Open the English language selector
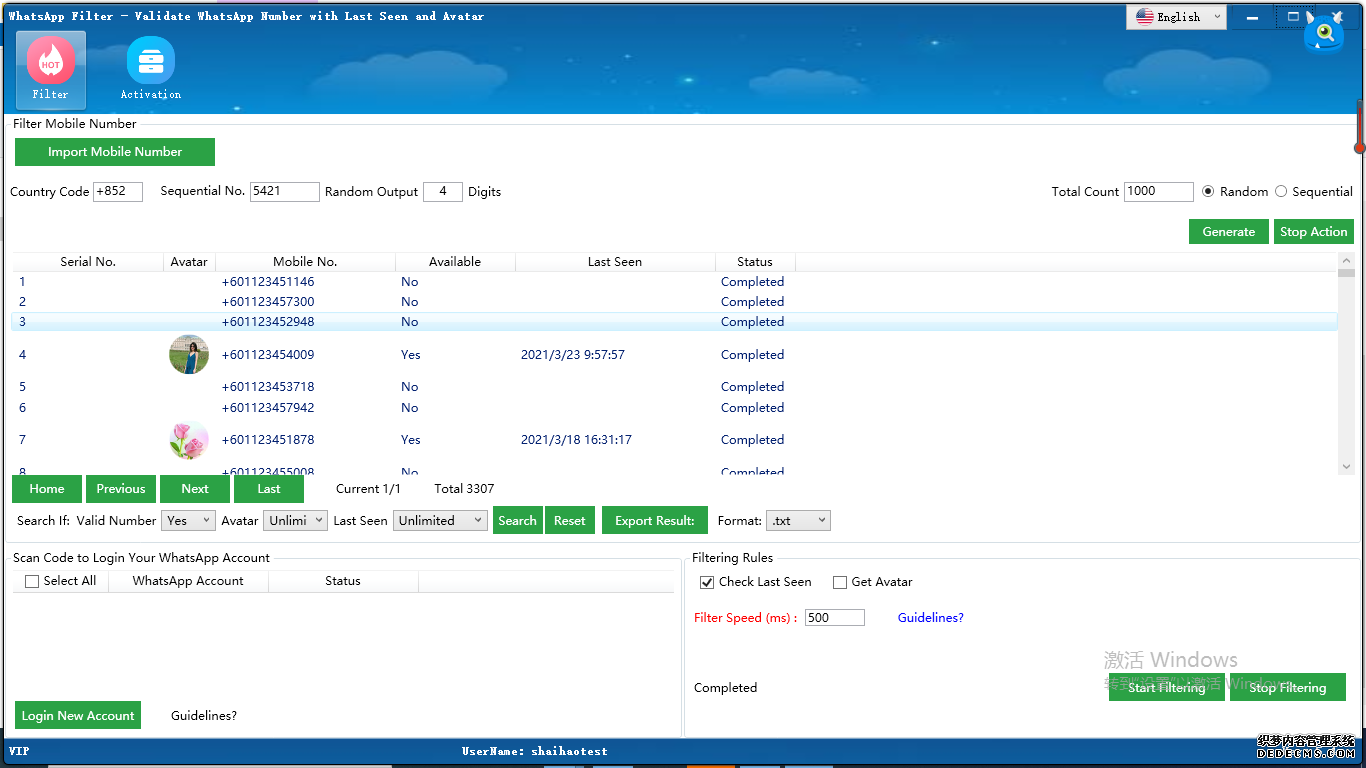Screen dimensions: 1366x768 click(1177, 17)
